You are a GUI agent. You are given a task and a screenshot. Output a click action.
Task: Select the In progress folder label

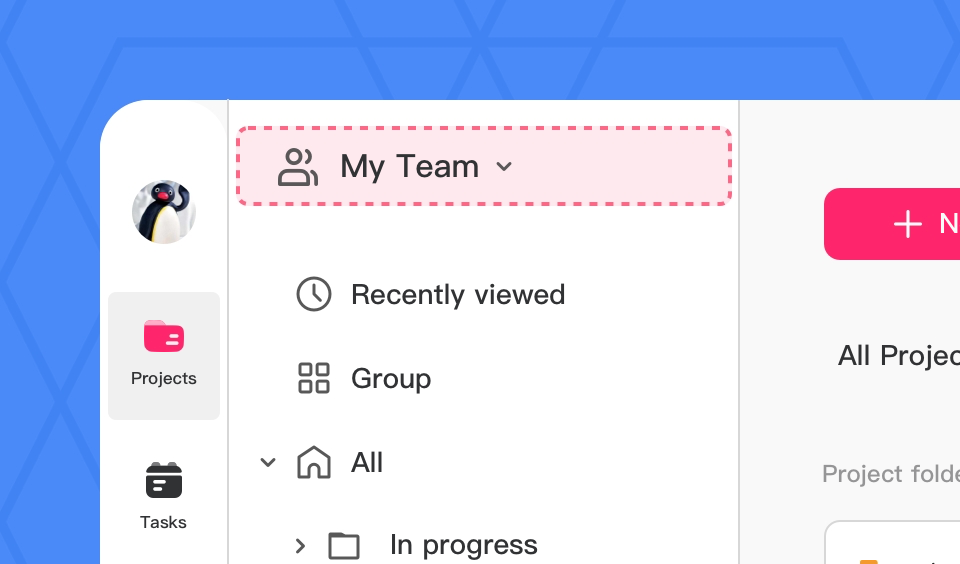[x=464, y=545]
